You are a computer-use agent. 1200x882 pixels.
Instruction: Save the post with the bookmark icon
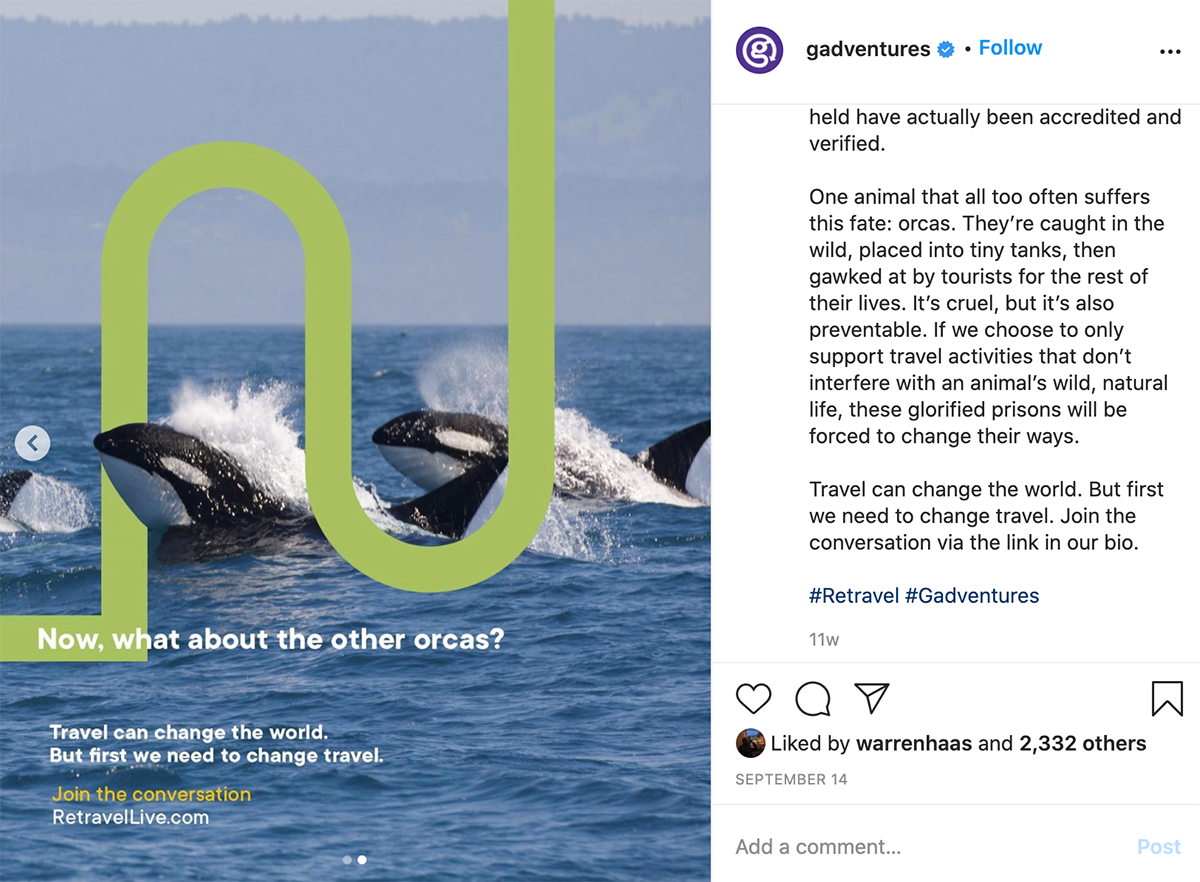click(x=1167, y=698)
